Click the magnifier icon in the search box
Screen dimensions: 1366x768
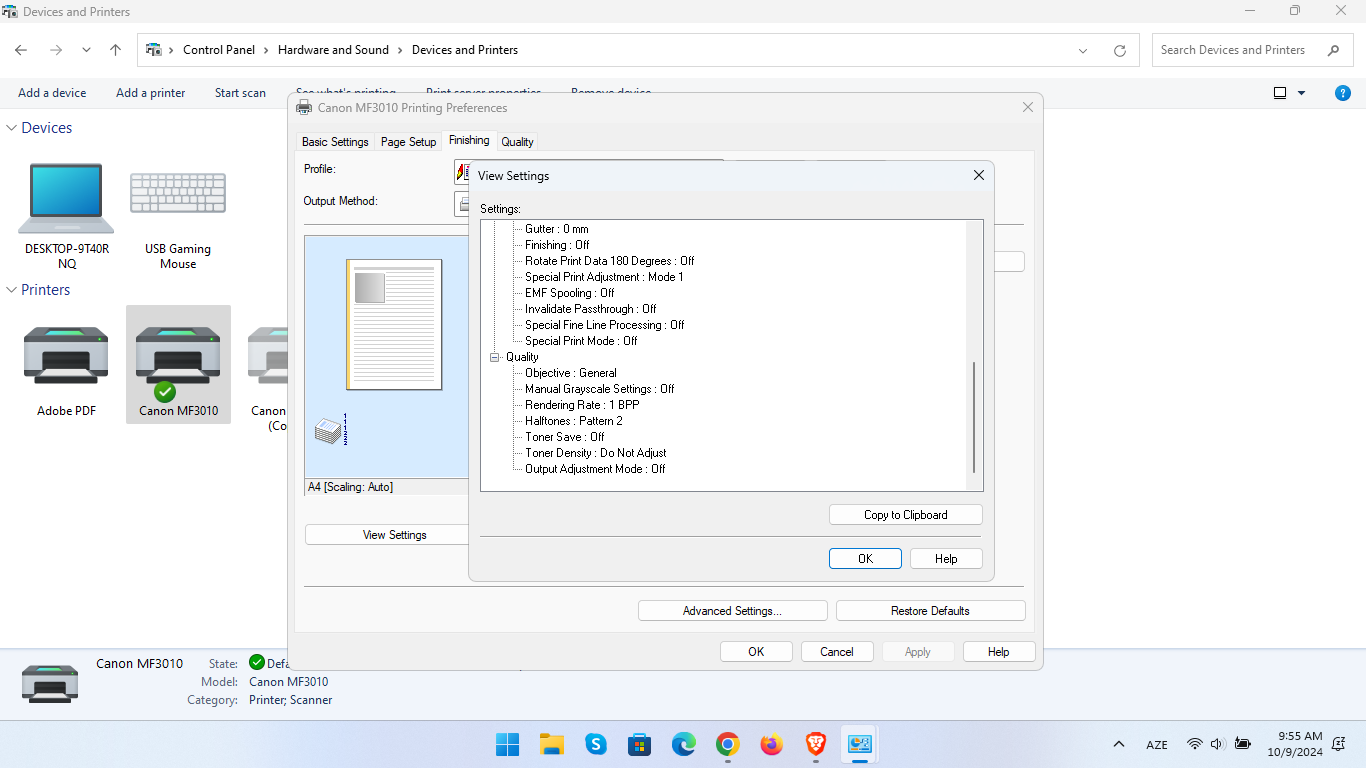click(1333, 50)
